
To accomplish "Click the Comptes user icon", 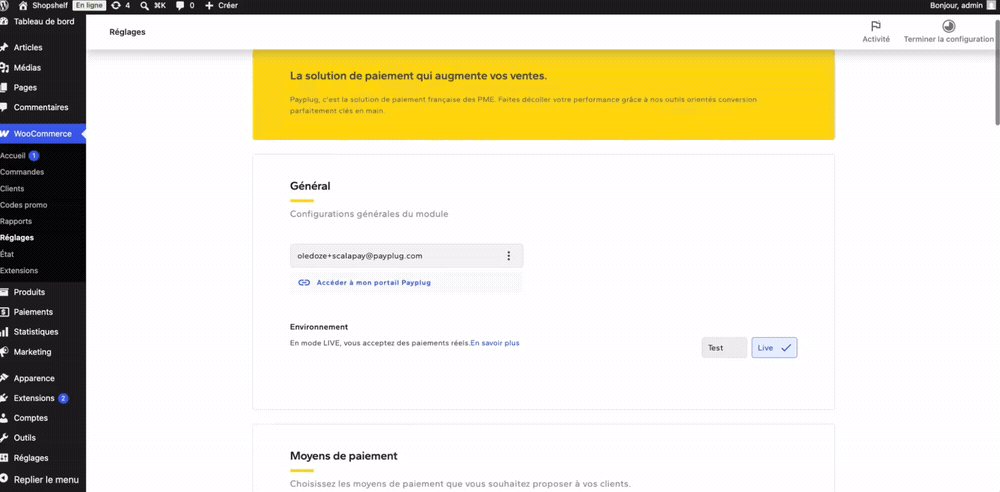I will coord(4,418).
